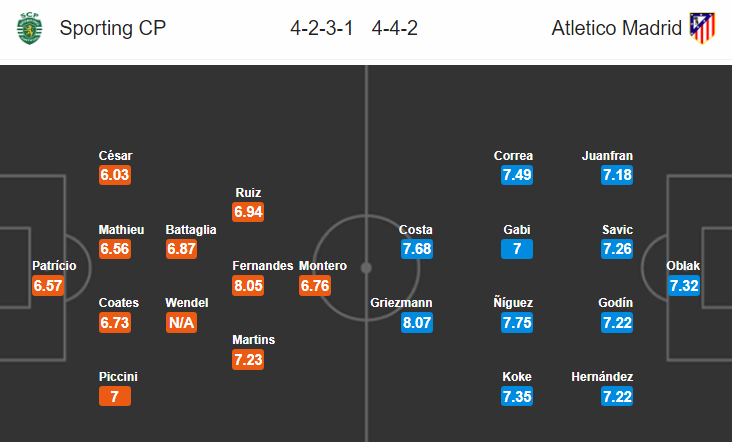732x442 pixels.
Task: Click Patrício's 6.57 rating badge
Action: click(x=48, y=286)
